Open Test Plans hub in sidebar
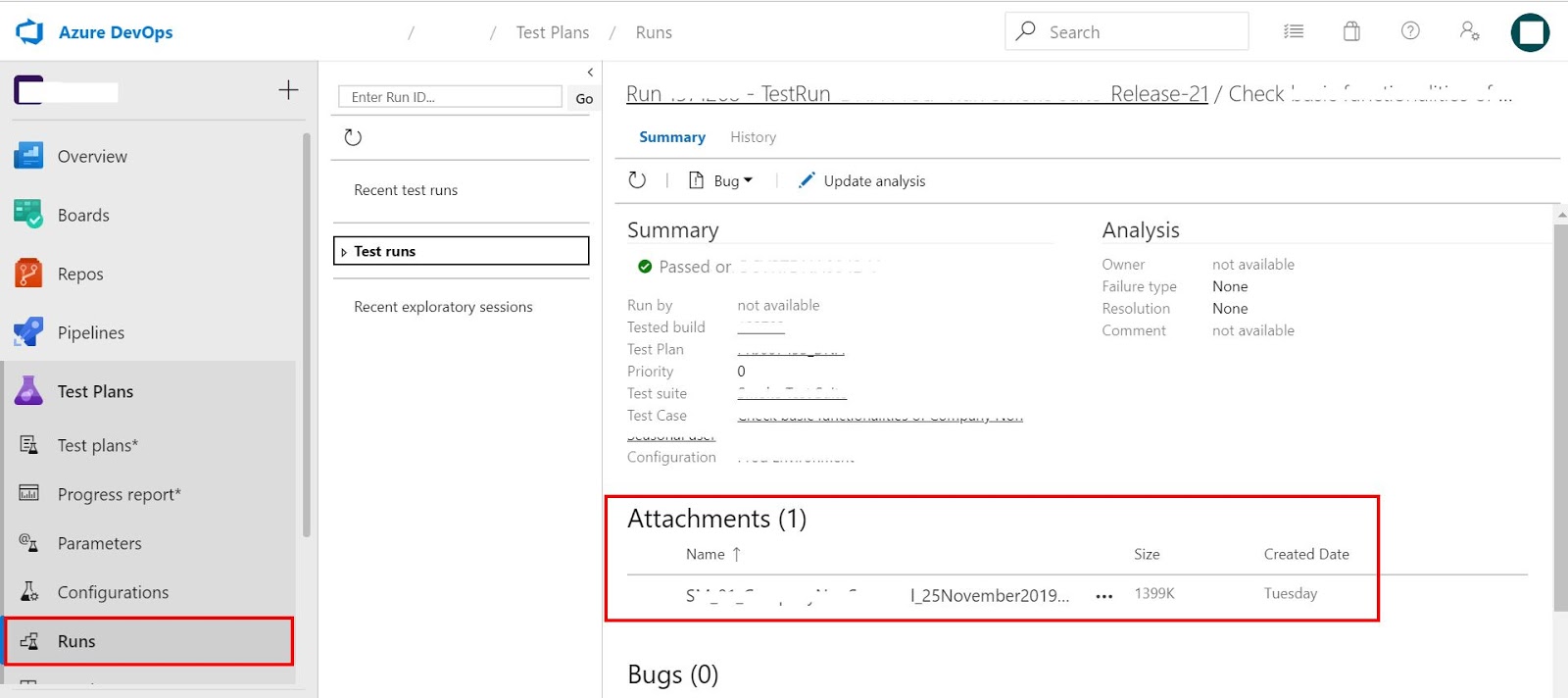The height and width of the screenshot is (698, 1568). click(x=95, y=391)
